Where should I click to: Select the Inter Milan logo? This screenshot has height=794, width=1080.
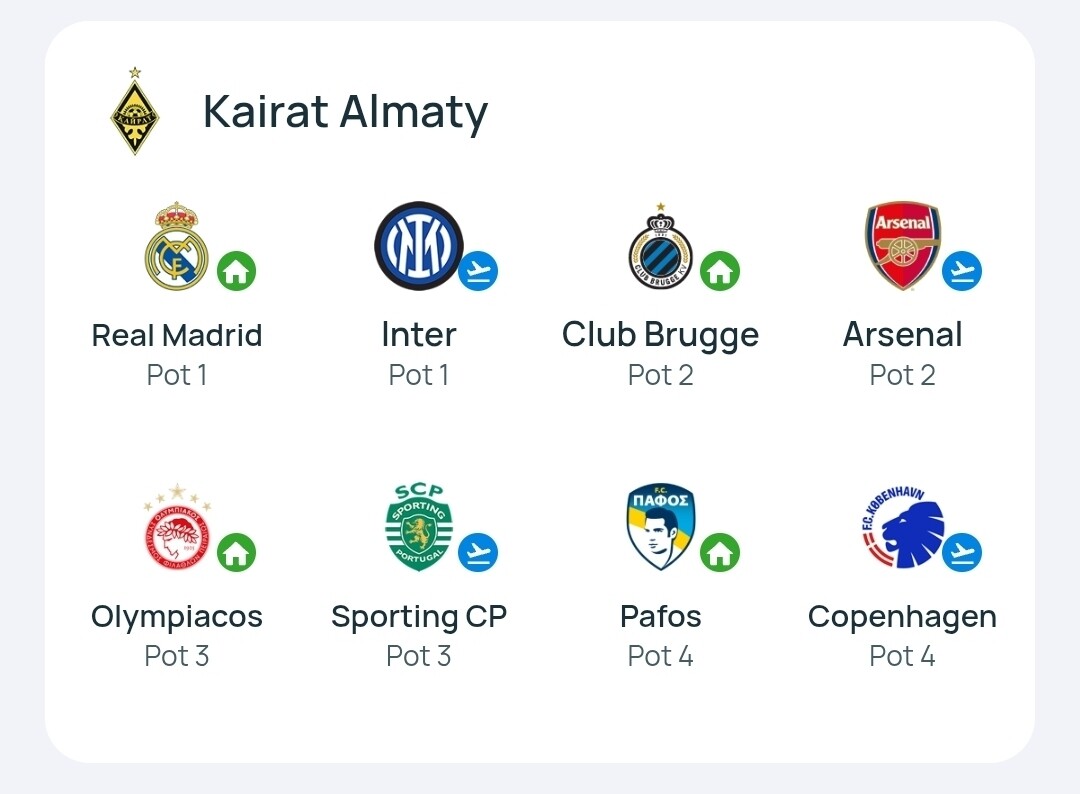(x=418, y=246)
